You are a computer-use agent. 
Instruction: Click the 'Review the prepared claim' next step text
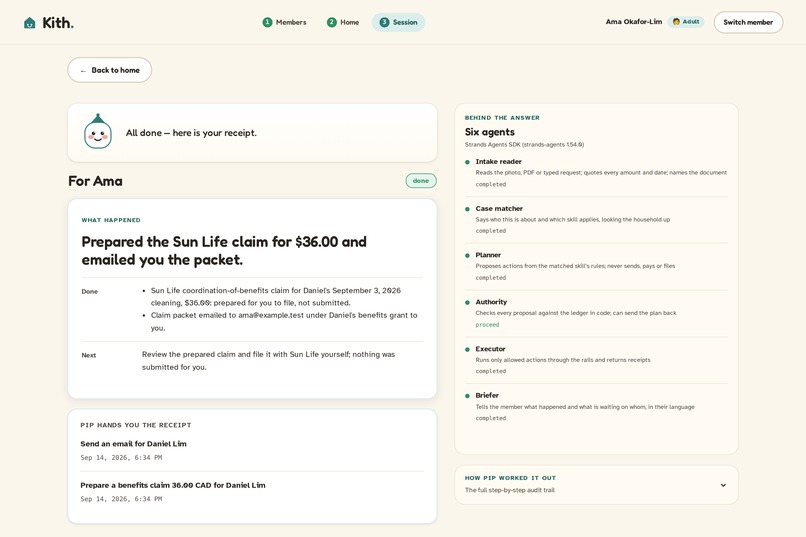[268, 361]
